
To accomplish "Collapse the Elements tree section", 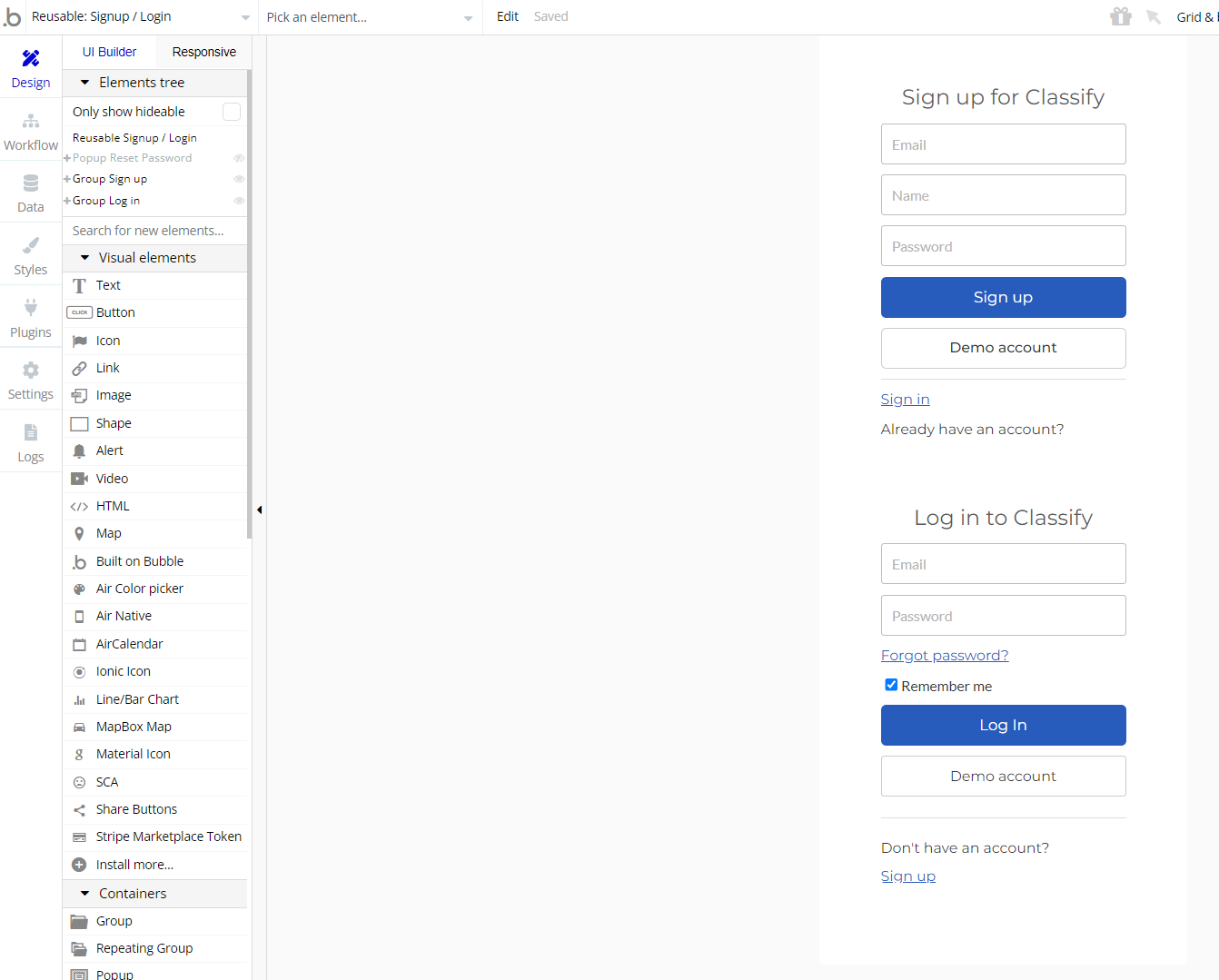I will (85, 83).
